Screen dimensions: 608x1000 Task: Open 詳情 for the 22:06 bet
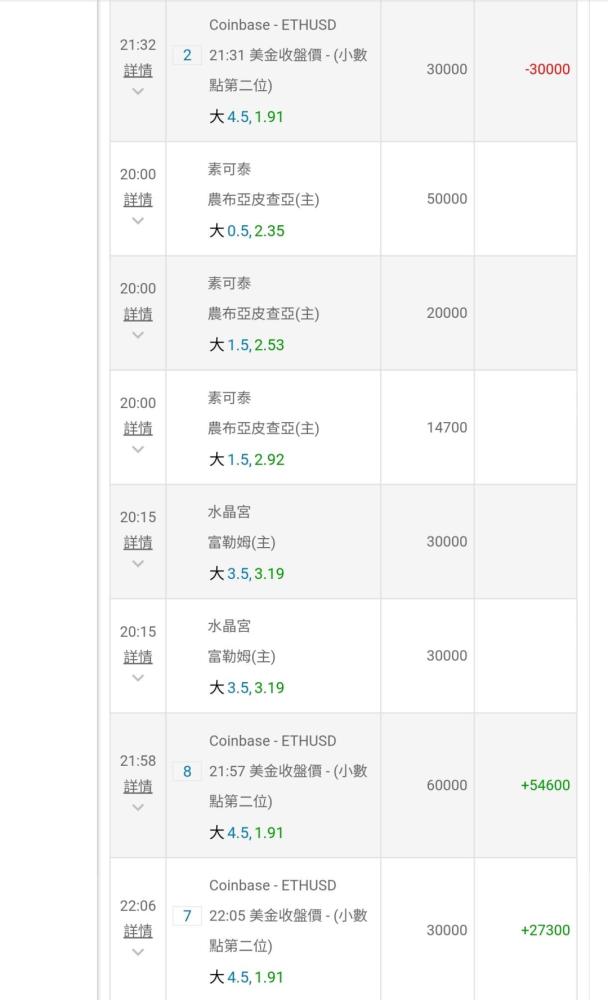tap(138, 931)
